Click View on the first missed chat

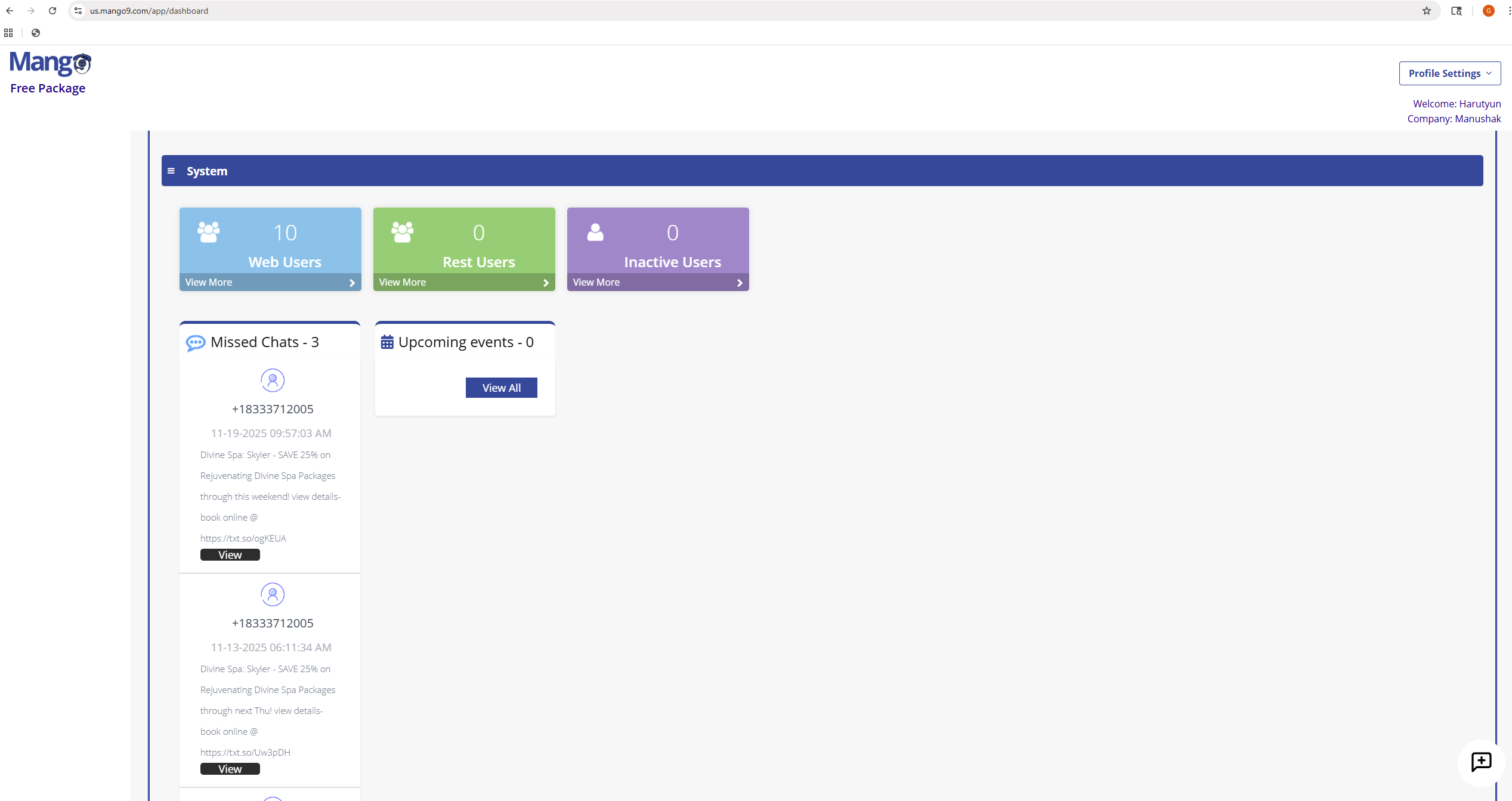[230, 554]
